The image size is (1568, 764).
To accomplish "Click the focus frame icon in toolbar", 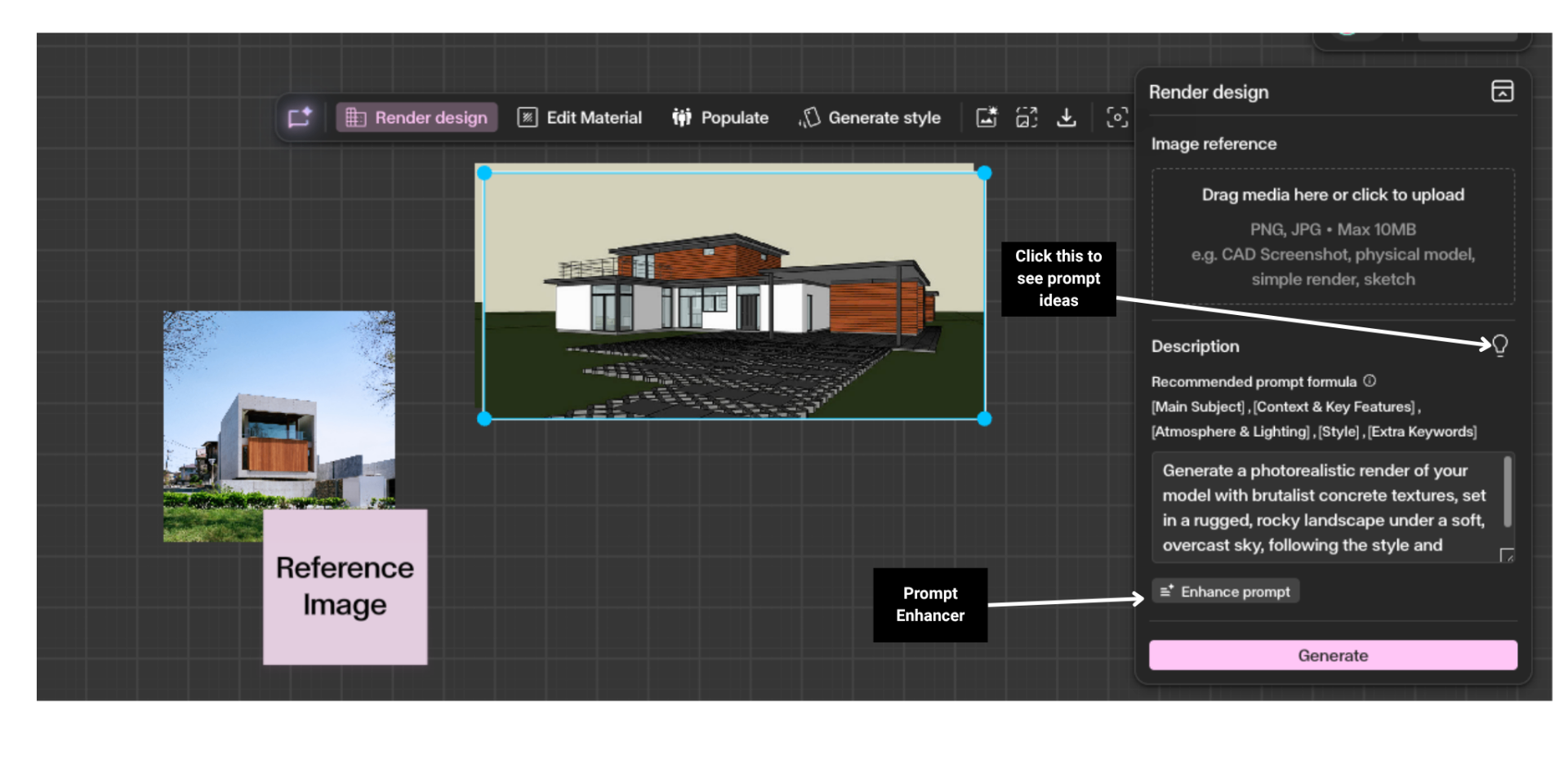I will pyautogui.click(x=1116, y=118).
